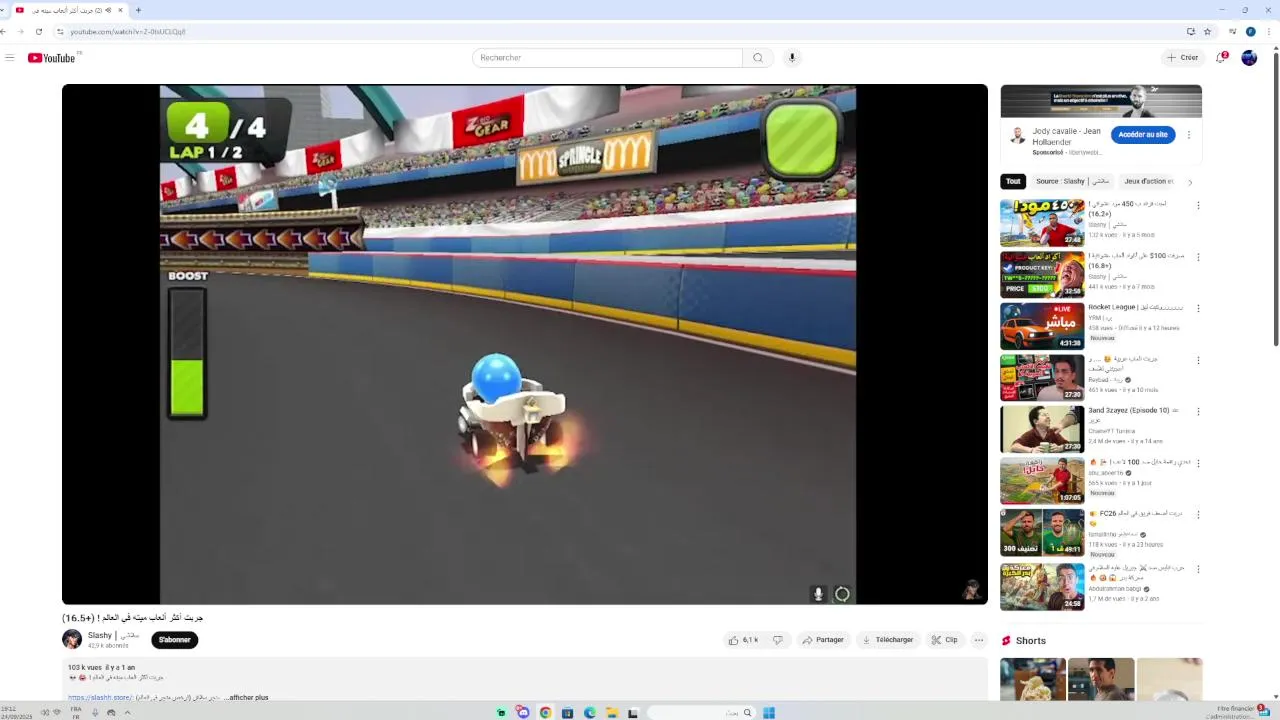The image size is (1280, 720).
Task: Open Chrome from the taskbar
Action: click(545, 712)
